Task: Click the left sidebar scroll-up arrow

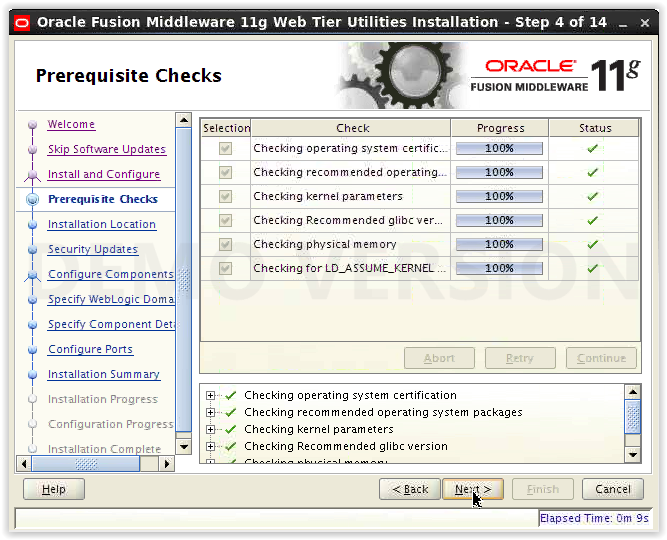Action: click(x=184, y=120)
